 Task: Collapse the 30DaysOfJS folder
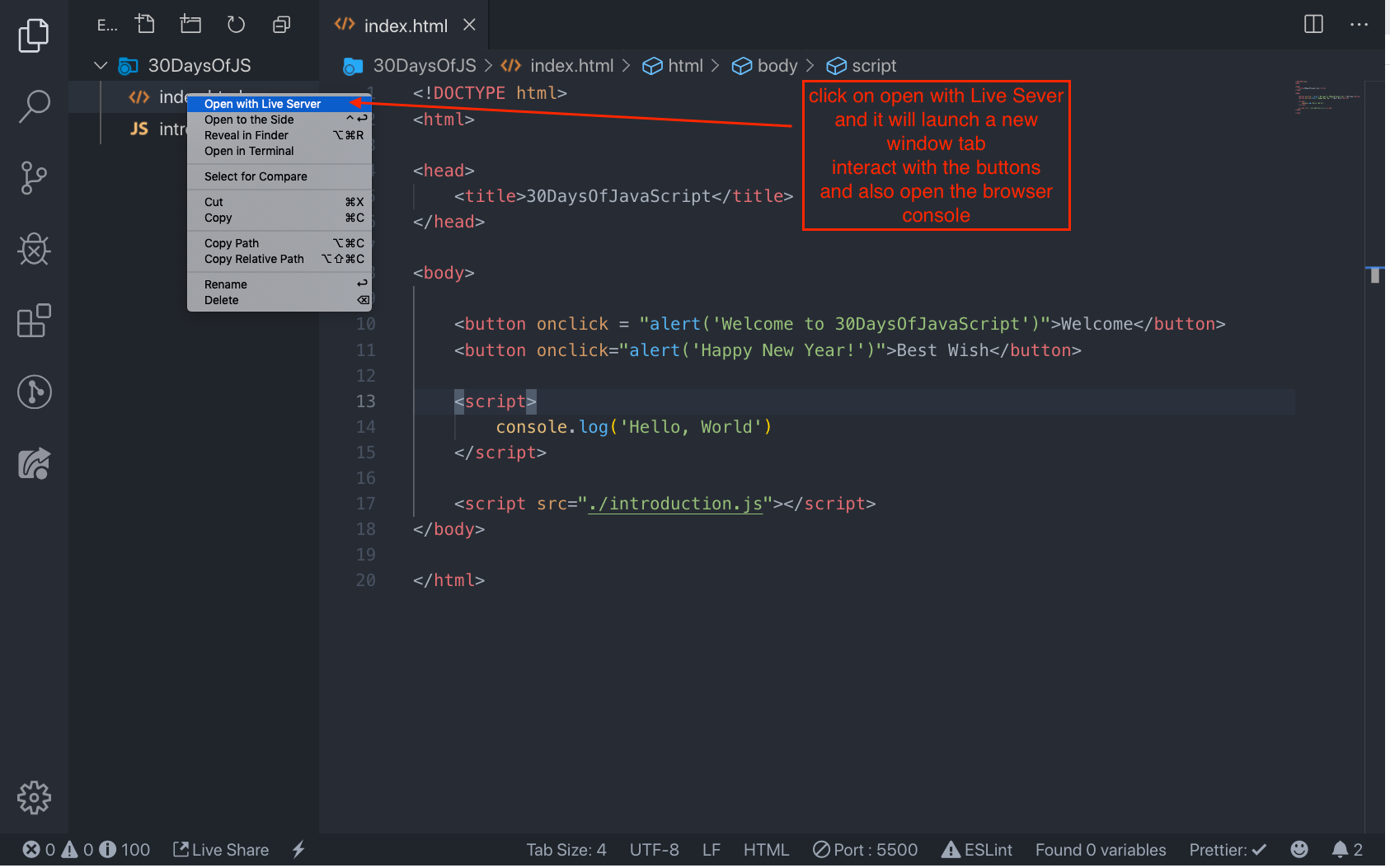coord(101,65)
